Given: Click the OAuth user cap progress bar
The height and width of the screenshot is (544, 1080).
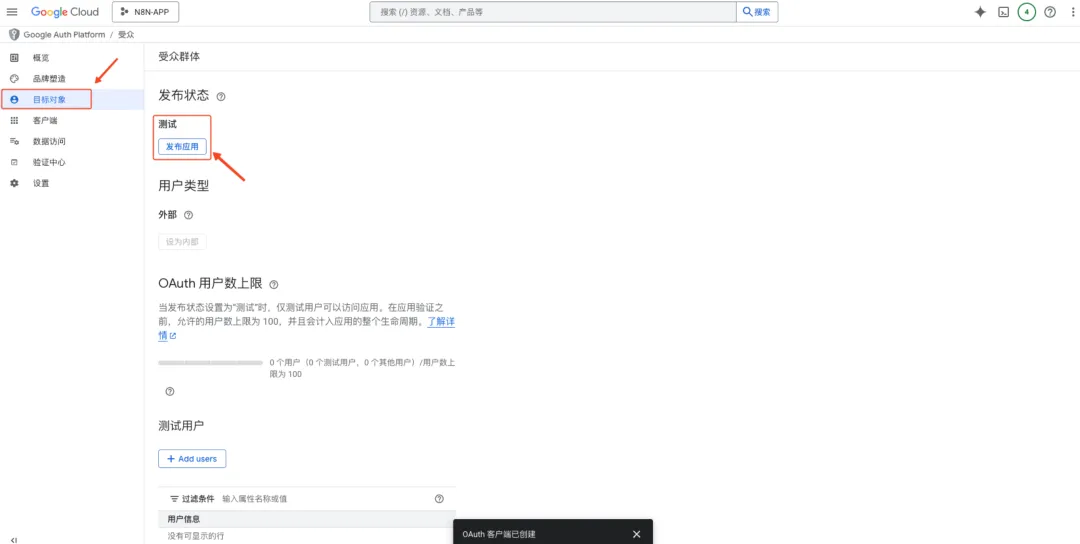Looking at the screenshot, I should 211,362.
